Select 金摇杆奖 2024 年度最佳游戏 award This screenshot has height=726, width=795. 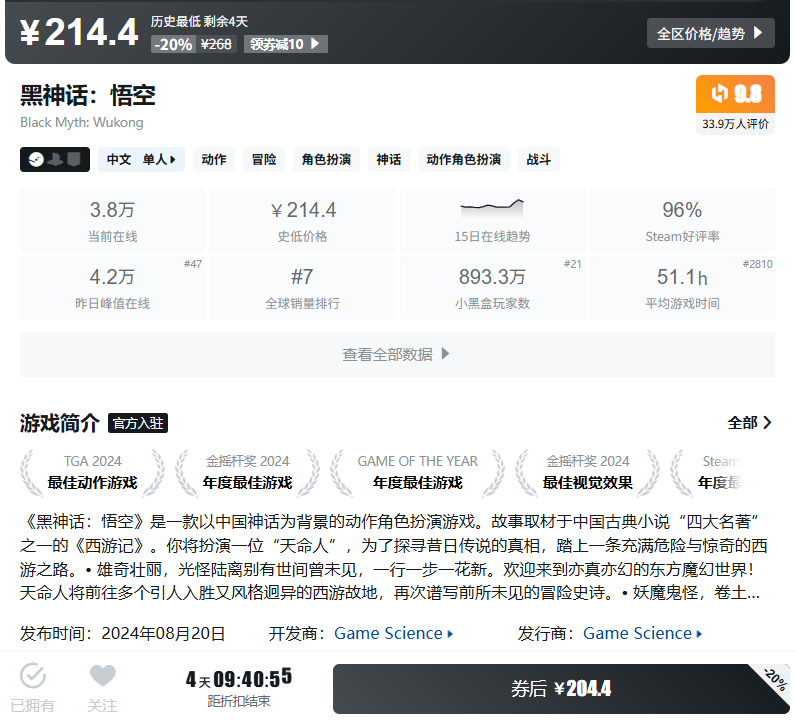[x=247, y=473]
